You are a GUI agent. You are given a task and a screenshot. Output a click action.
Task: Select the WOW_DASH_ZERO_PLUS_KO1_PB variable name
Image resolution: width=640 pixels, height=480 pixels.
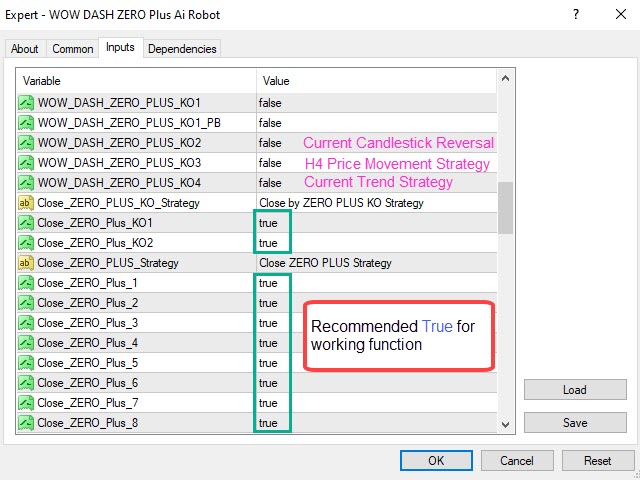coord(129,123)
